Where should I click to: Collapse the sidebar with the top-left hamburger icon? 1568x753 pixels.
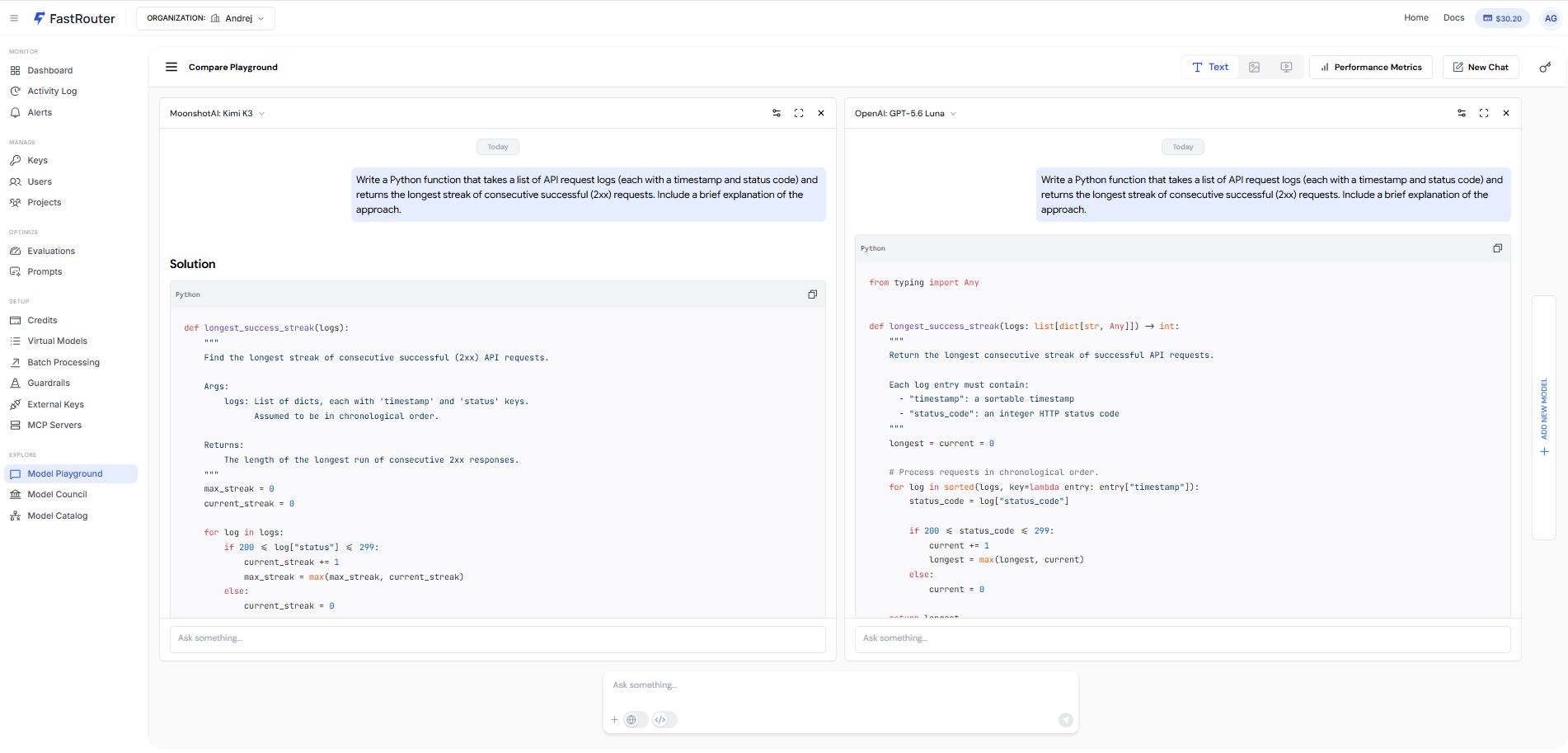click(x=14, y=18)
